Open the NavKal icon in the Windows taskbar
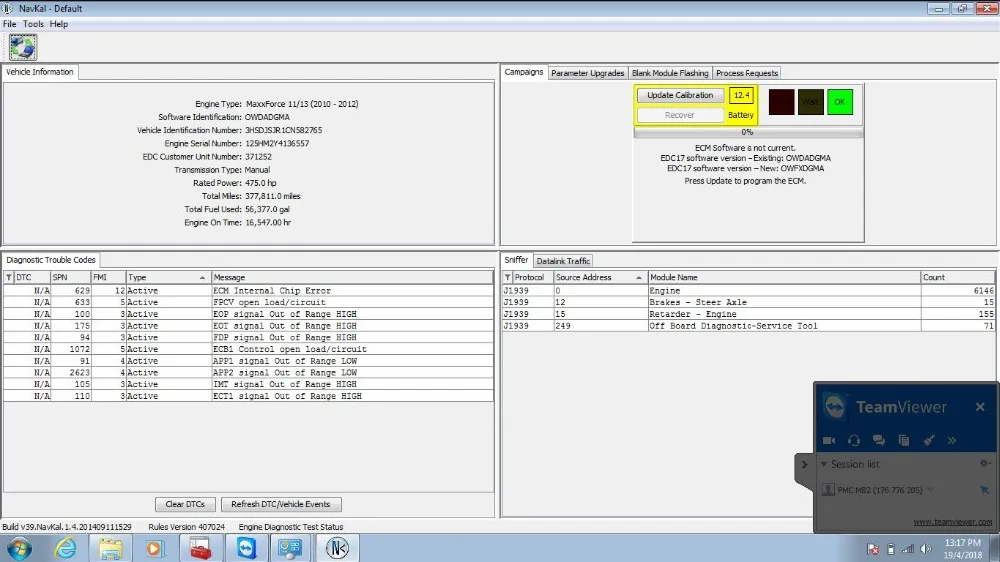Screen dimensions: 1000x562 (x=337, y=548)
